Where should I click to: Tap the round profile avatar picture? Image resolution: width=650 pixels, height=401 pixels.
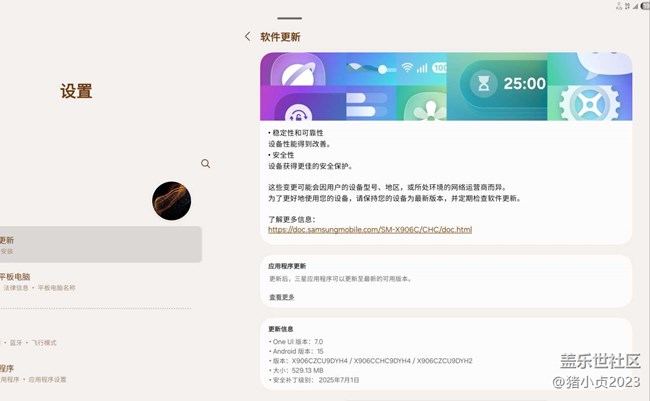pos(171,201)
